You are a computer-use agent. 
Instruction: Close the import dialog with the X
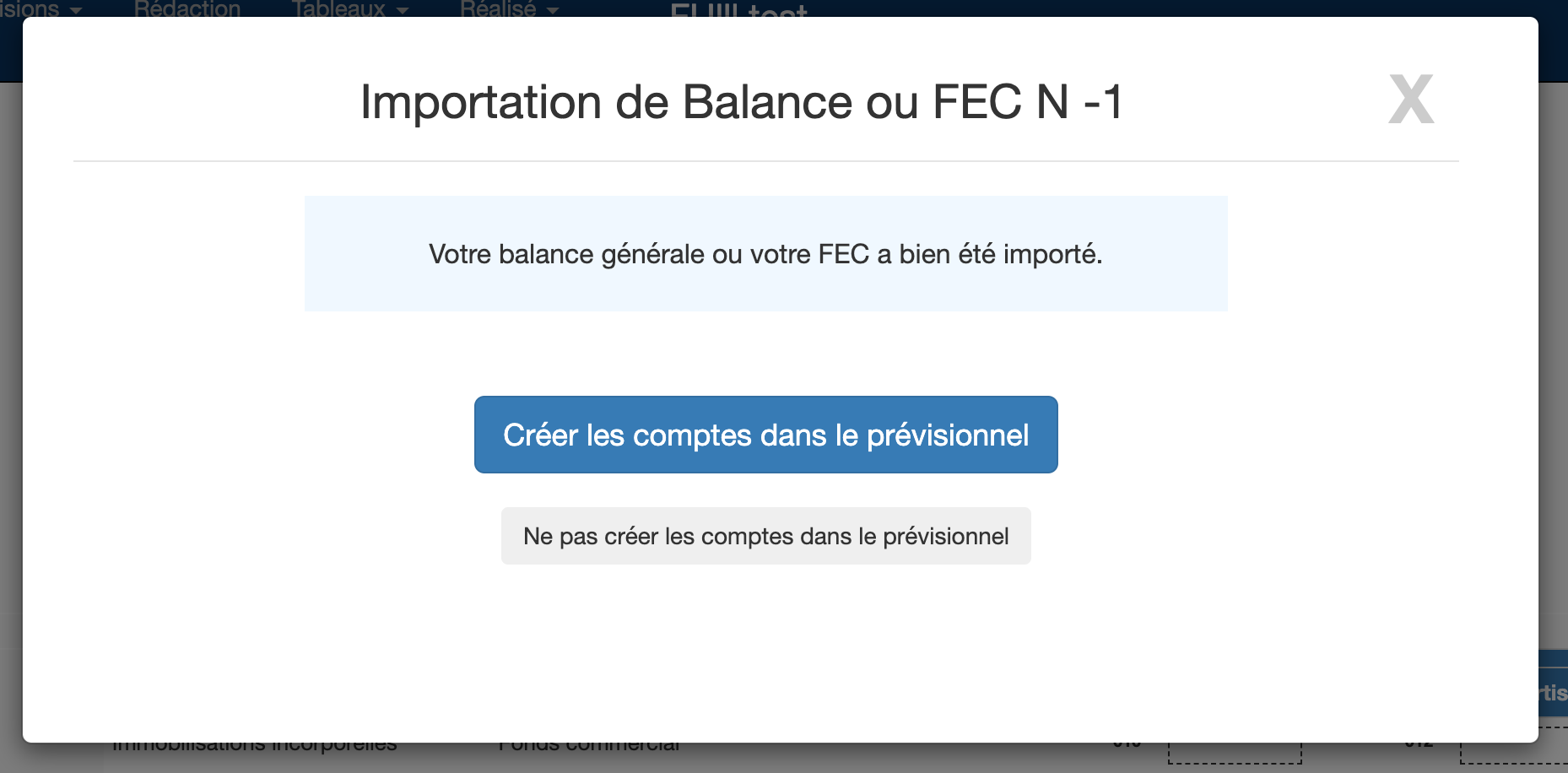pos(1410,100)
